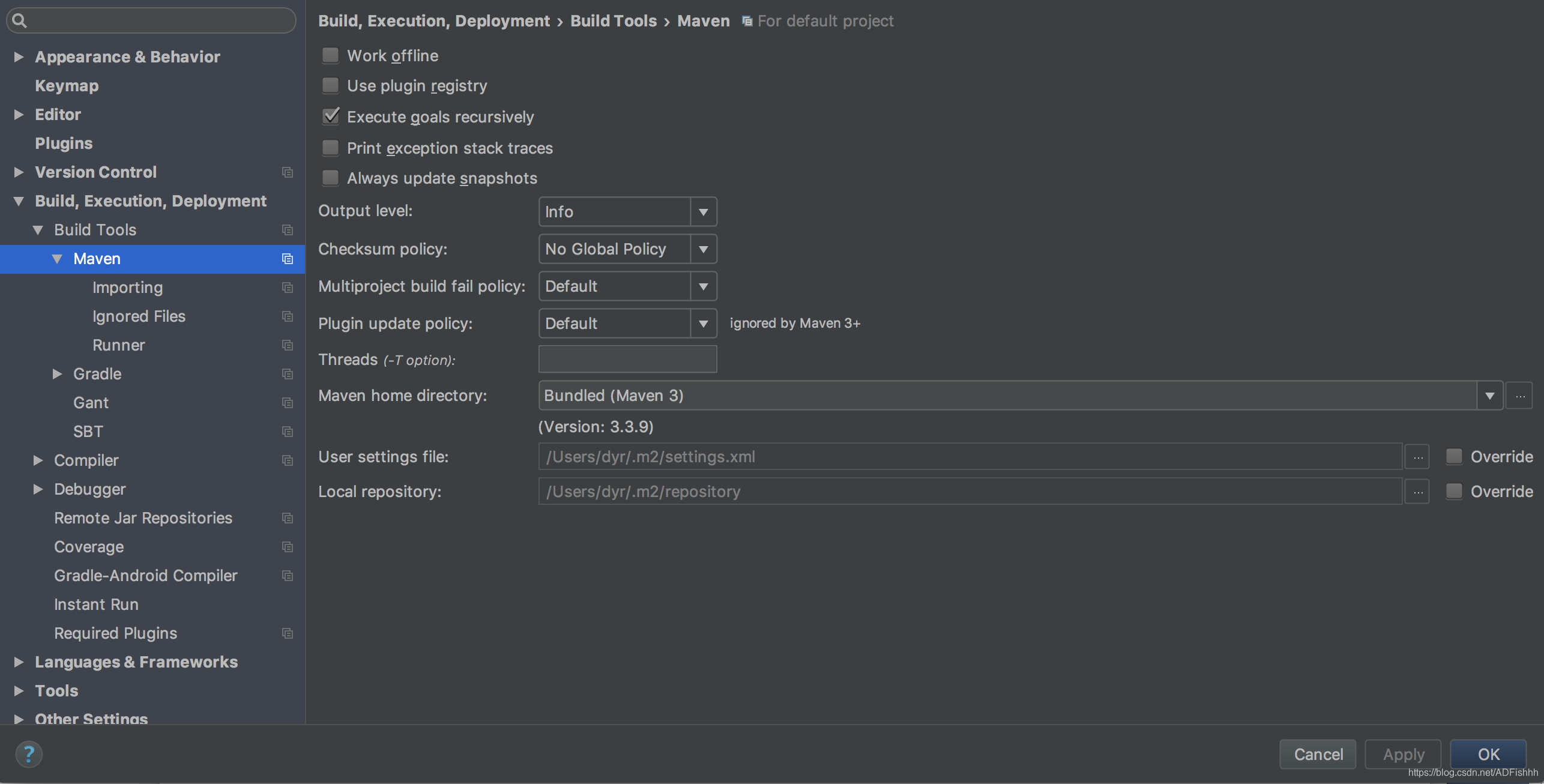
Task: Click the copy settings icon next to Importing
Action: pos(288,287)
